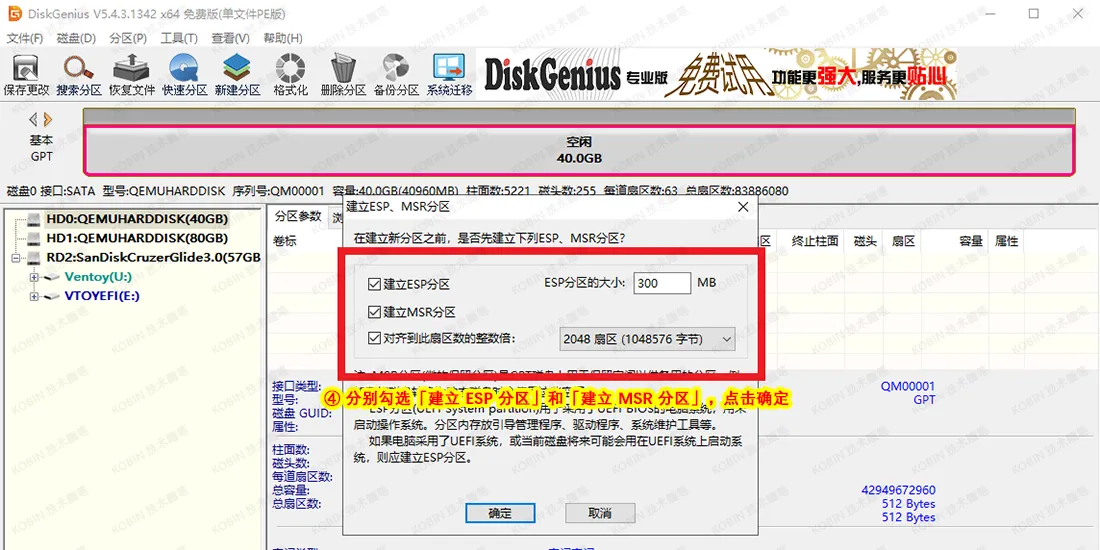Open the Backup Partition (备份分区) tool
The width and height of the screenshot is (1100, 550).
(396, 75)
